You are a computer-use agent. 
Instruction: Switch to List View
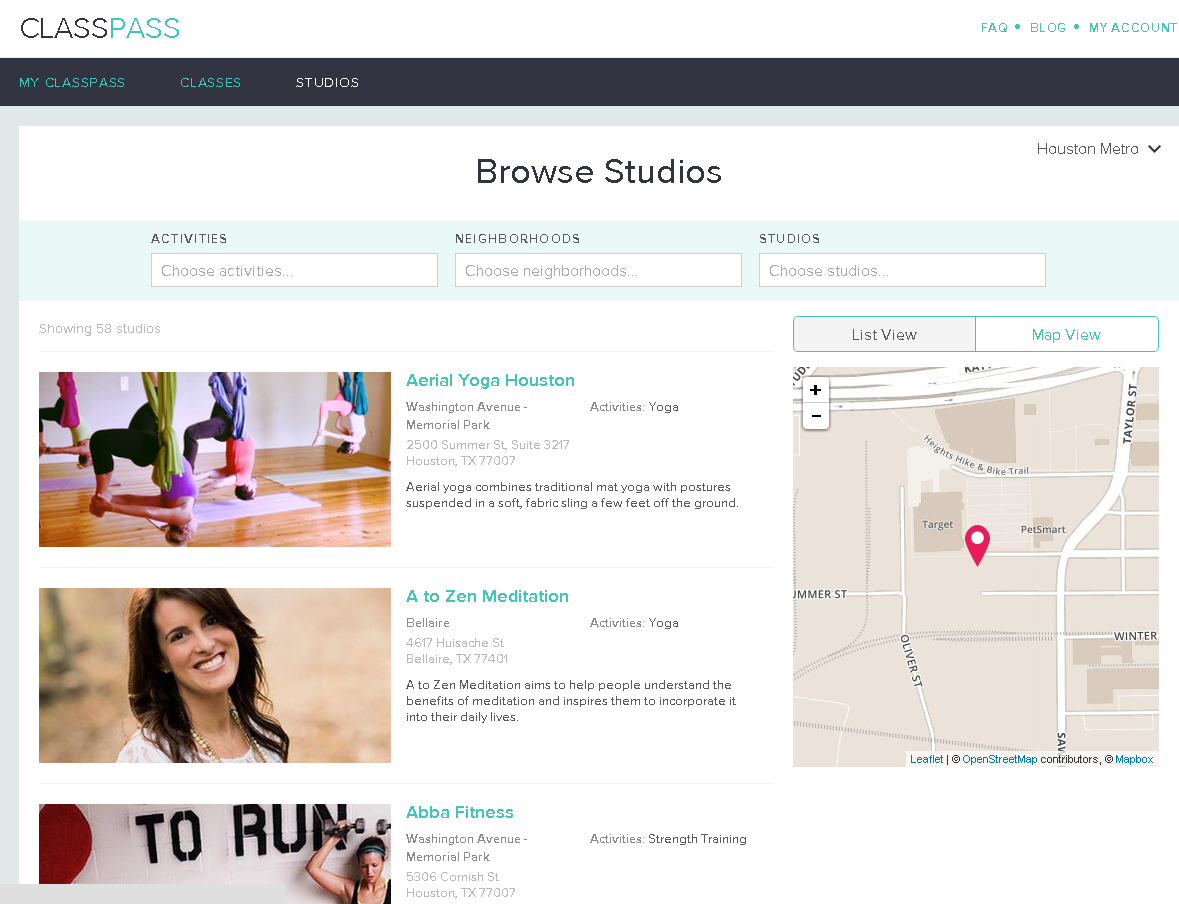pos(884,335)
